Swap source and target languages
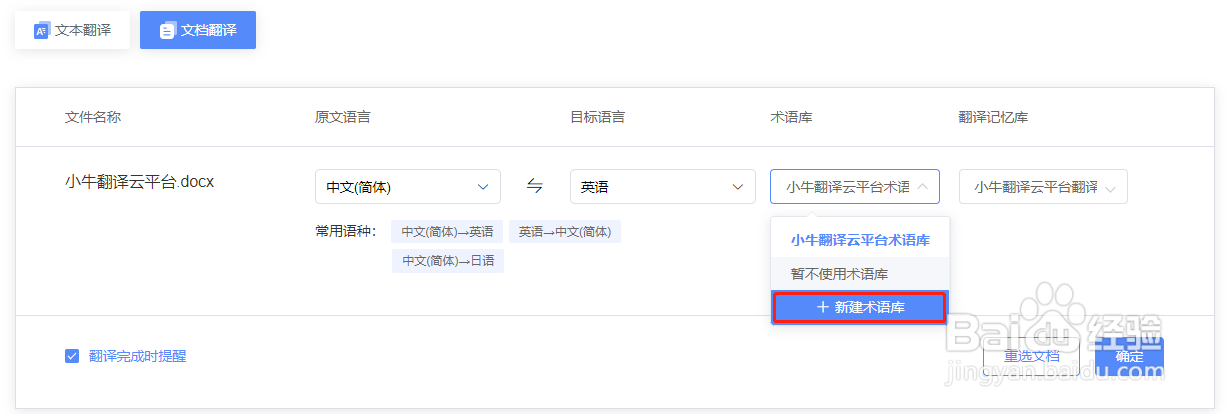Image resolution: width=1232 pixels, height=414 pixels. [535, 186]
